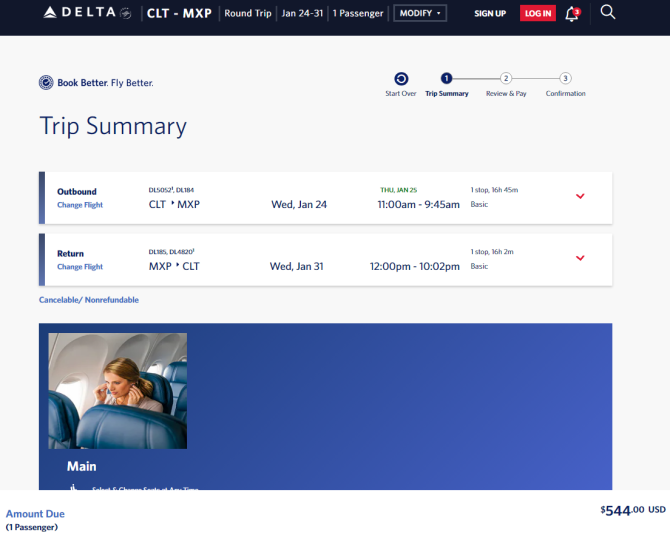670x535 pixels.
Task: Select step 1 Trip Summary marker
Action: pyautogui.click(x=447, y=78)
